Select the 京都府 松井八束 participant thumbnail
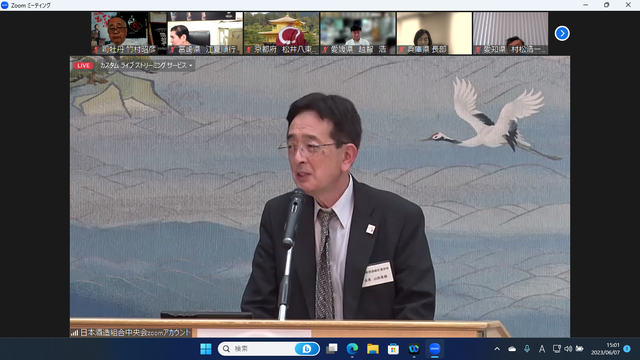The height and width of the screenshot is (360, 640). [281, 33]
